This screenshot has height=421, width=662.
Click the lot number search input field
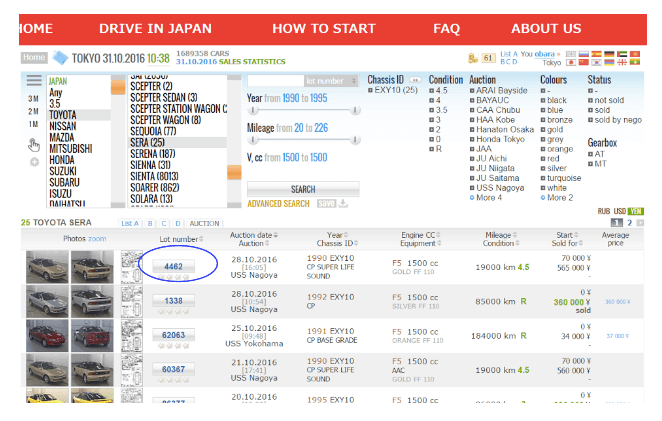[275, 81]
